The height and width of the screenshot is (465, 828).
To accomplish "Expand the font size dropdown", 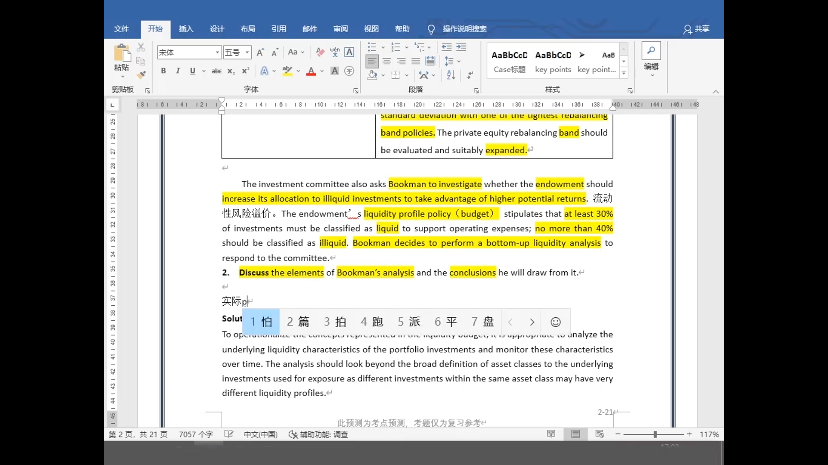I will coord(246,52).
